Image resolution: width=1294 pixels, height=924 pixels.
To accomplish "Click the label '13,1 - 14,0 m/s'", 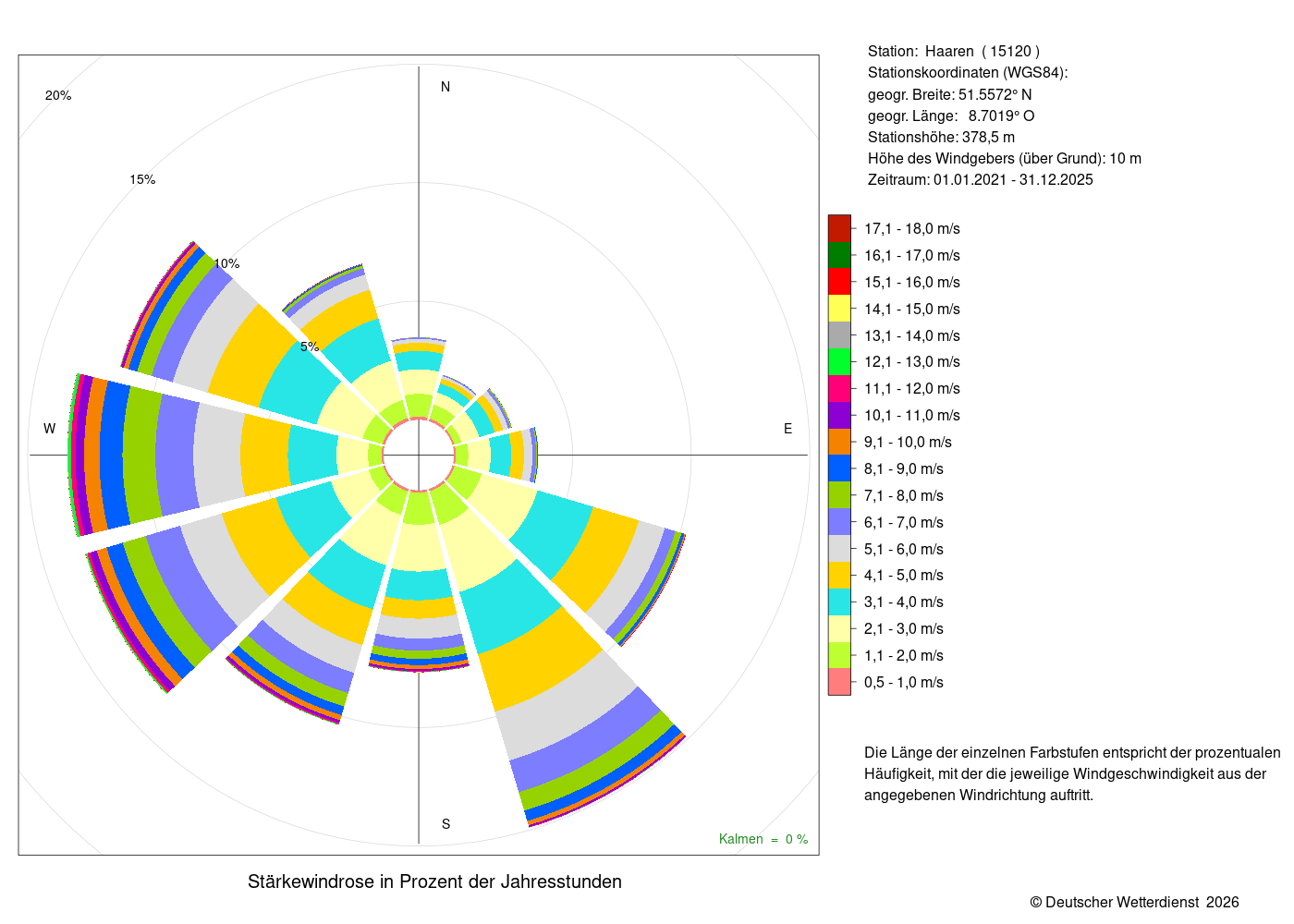I will coord(912,336).
